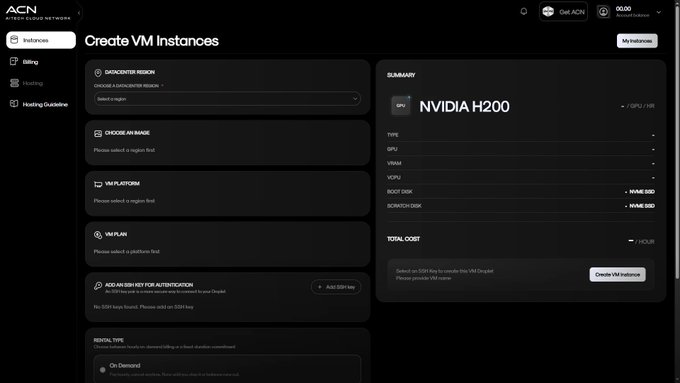This screenshot has height=383, width=680.
Task: Click the 00.00 account balance text
Action: pos(623,9)
